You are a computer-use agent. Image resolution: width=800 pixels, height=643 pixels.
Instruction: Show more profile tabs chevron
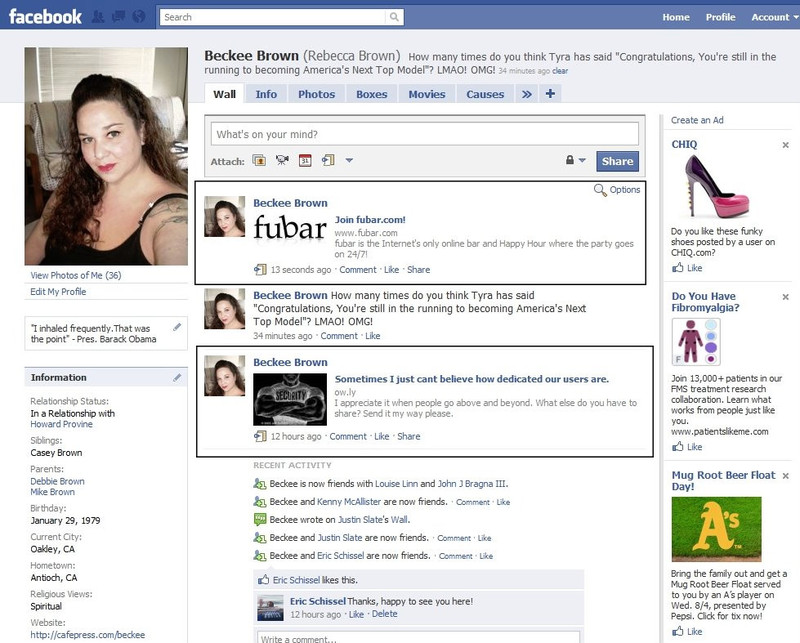click(x=527, y=94)
